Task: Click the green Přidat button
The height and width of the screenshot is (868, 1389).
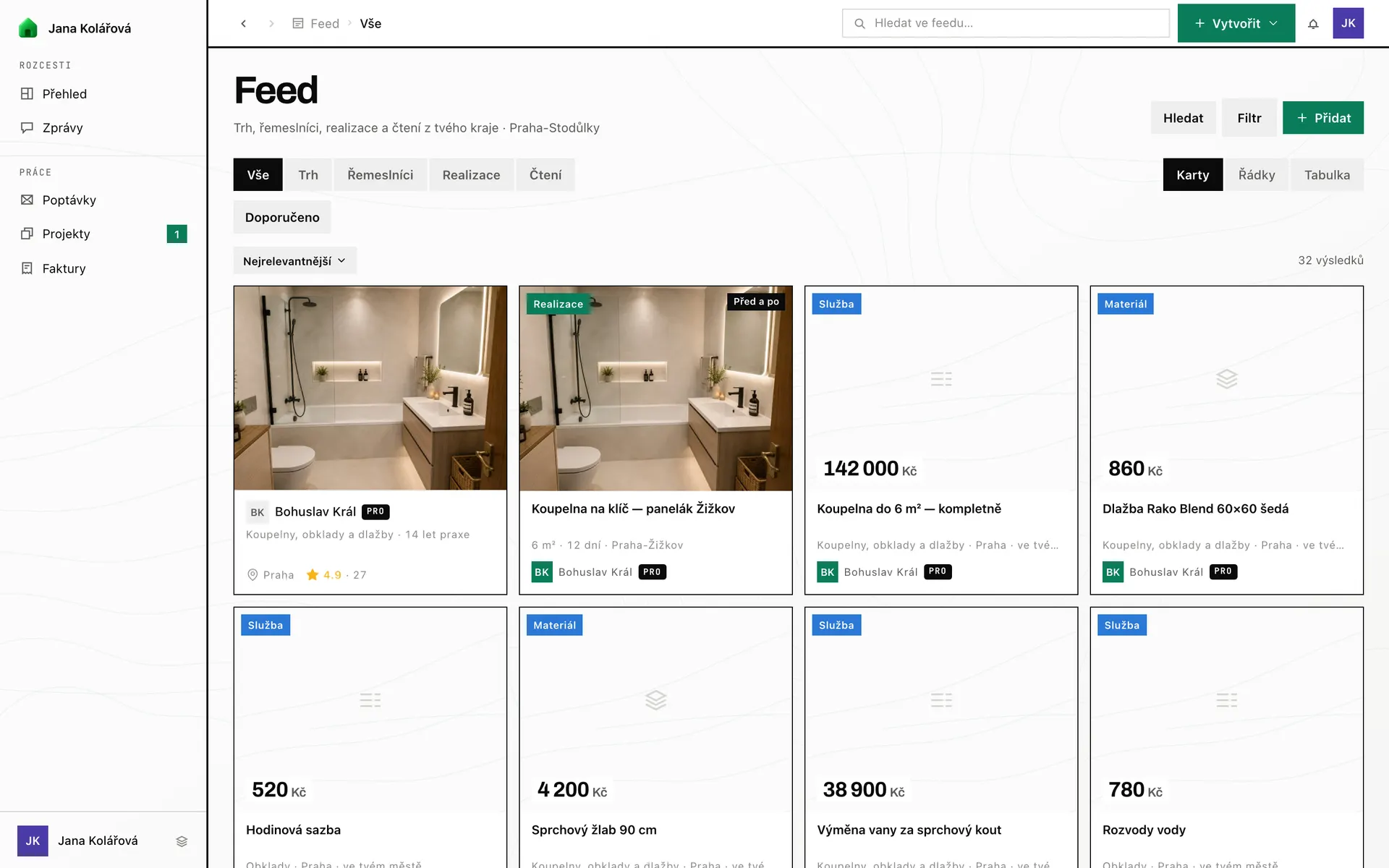Action: point(1323,118)
